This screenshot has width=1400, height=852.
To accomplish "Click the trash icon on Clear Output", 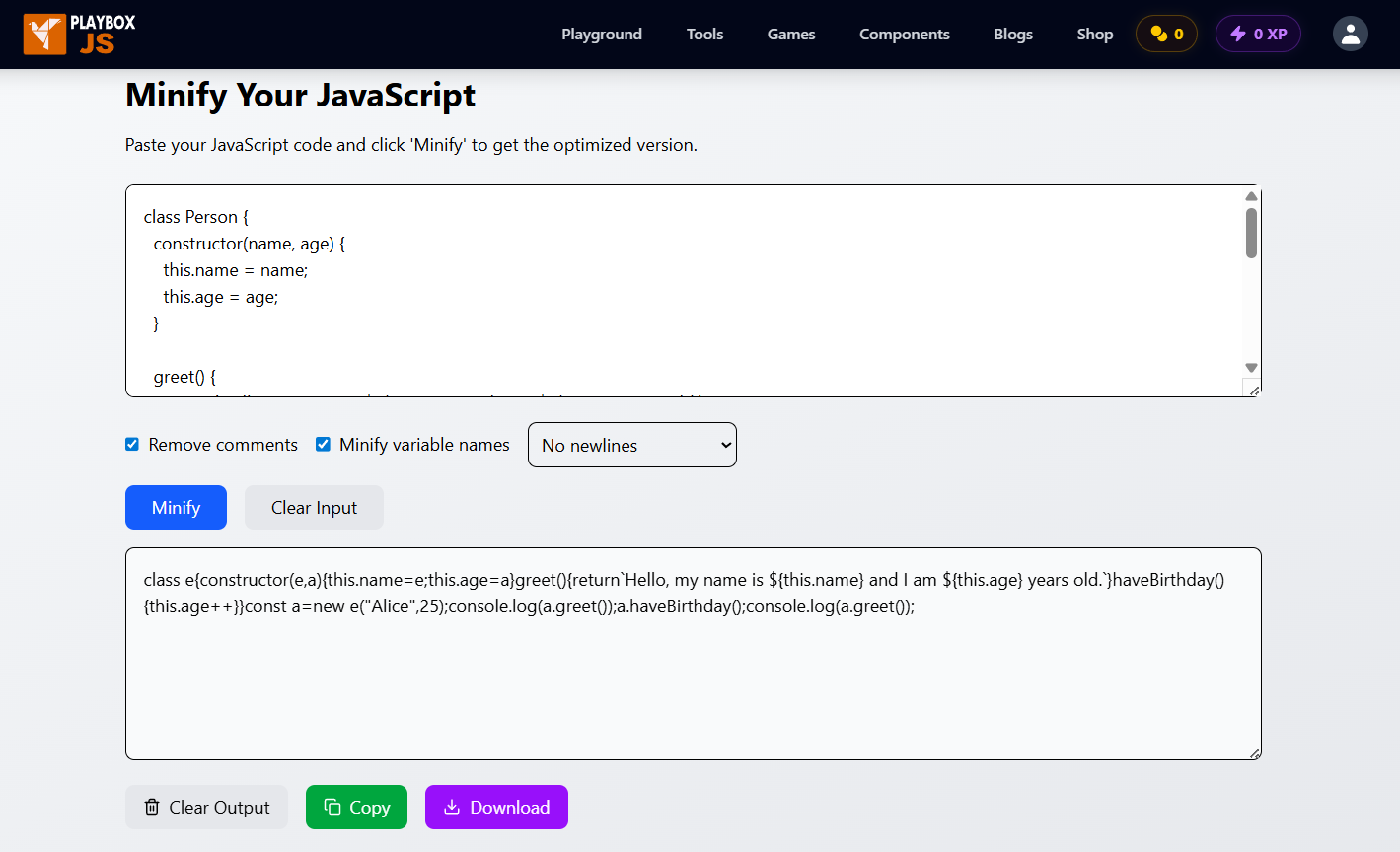I will 151,807.
